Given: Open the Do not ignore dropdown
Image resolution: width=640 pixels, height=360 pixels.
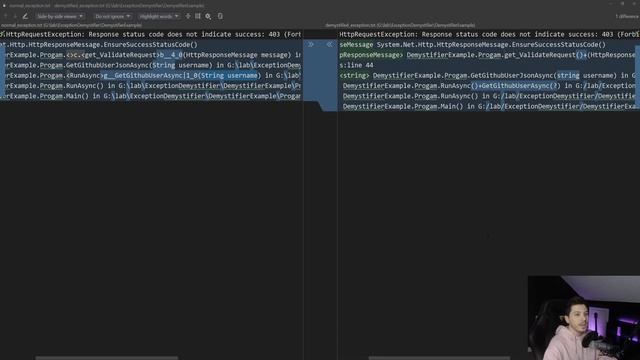Looking at the screenshot, I should point(112,16).
